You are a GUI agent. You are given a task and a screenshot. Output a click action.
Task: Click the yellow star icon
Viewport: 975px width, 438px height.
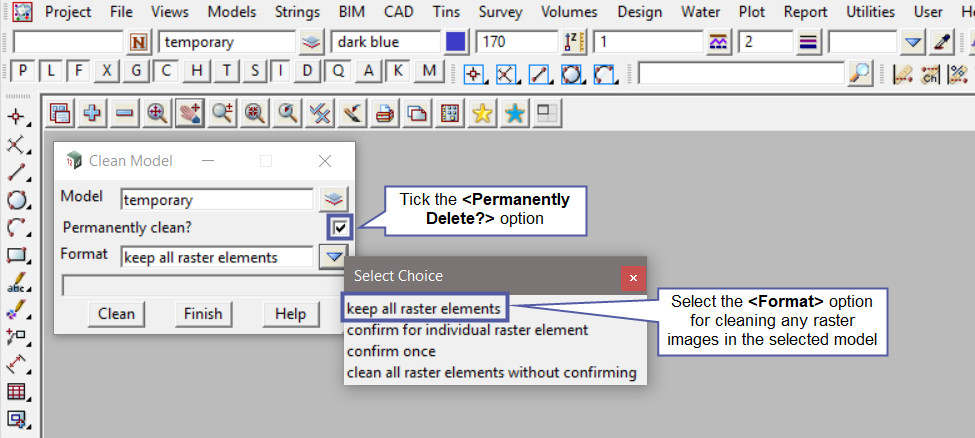pyautogui.click(x=482, y=114)
